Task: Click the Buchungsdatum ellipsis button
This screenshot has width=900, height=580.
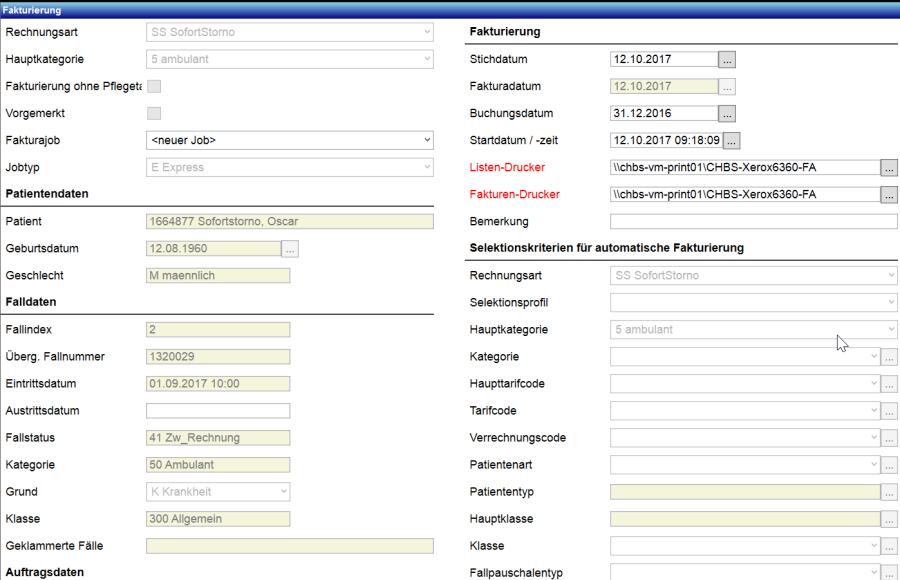Action: (x=727, y=113)
